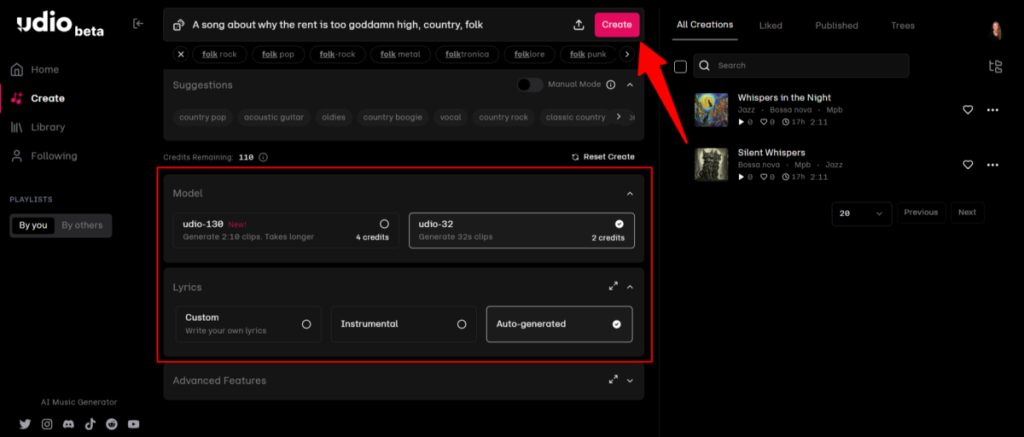Open the Whispers in the Night thumbnail
Screen dimensions: 1024x437
(711, 109)
